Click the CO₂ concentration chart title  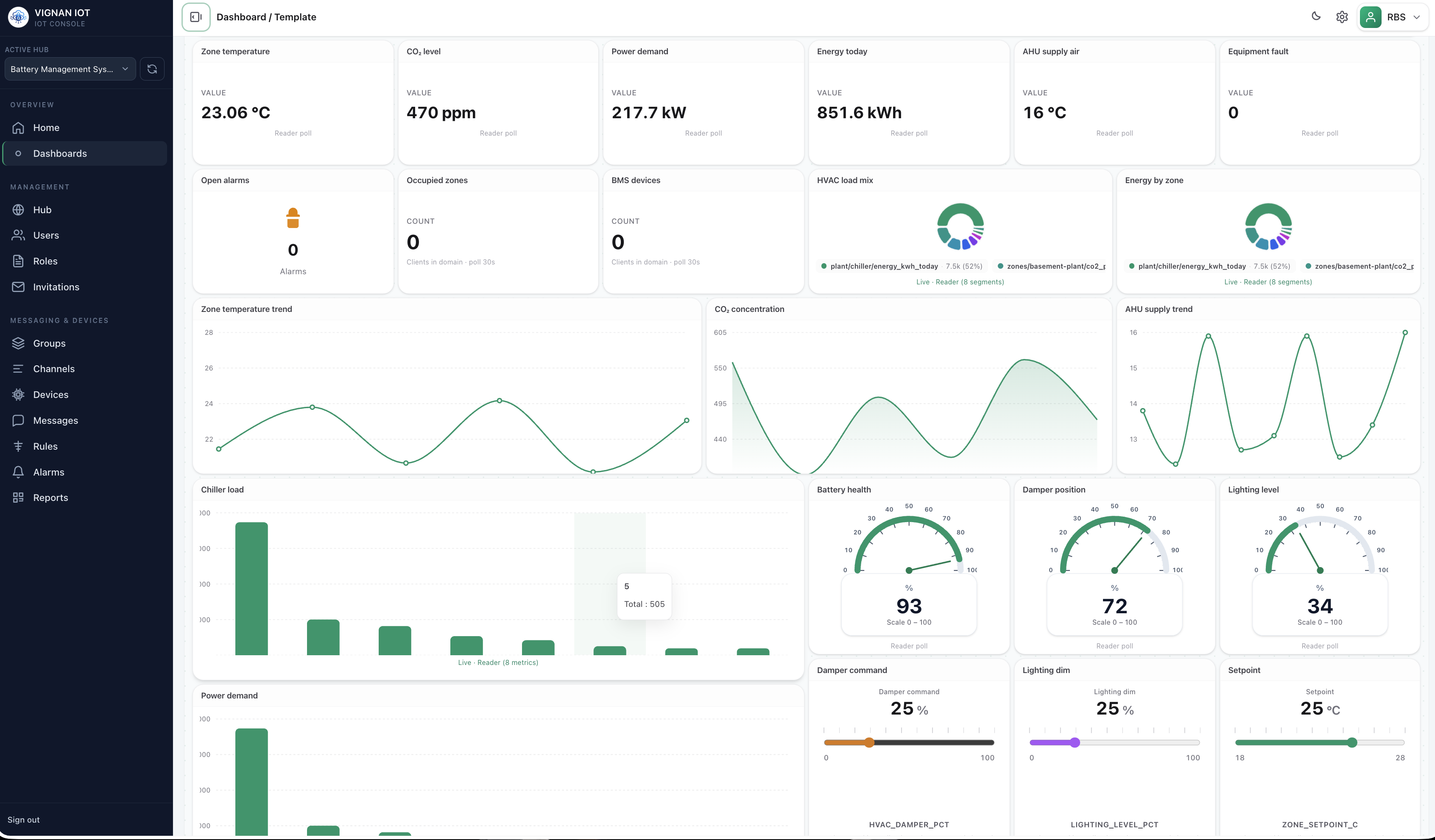click(749, 309)
